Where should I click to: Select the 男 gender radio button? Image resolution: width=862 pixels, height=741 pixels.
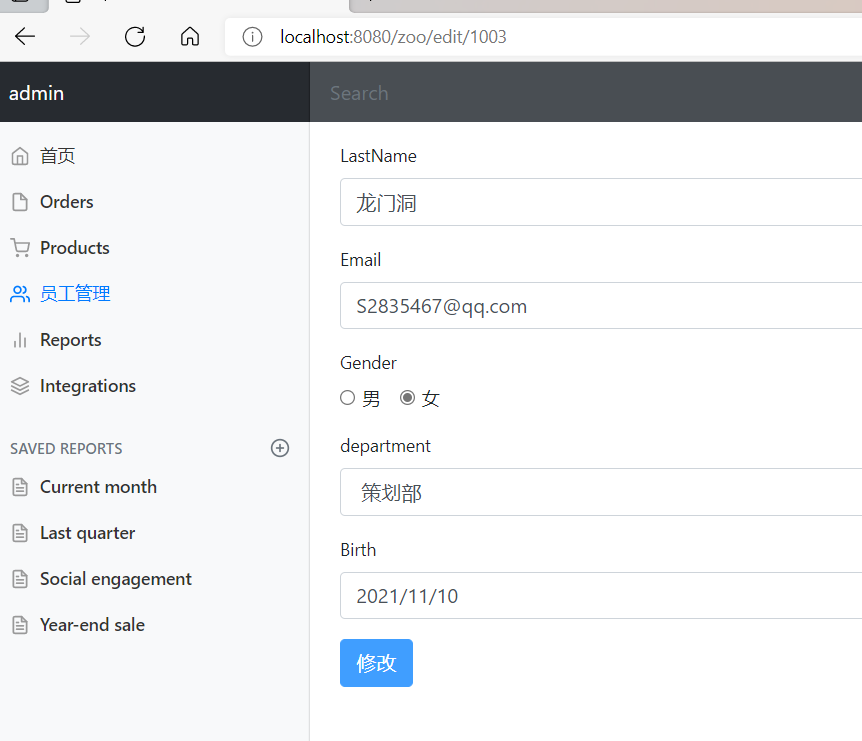click(348, 398)
